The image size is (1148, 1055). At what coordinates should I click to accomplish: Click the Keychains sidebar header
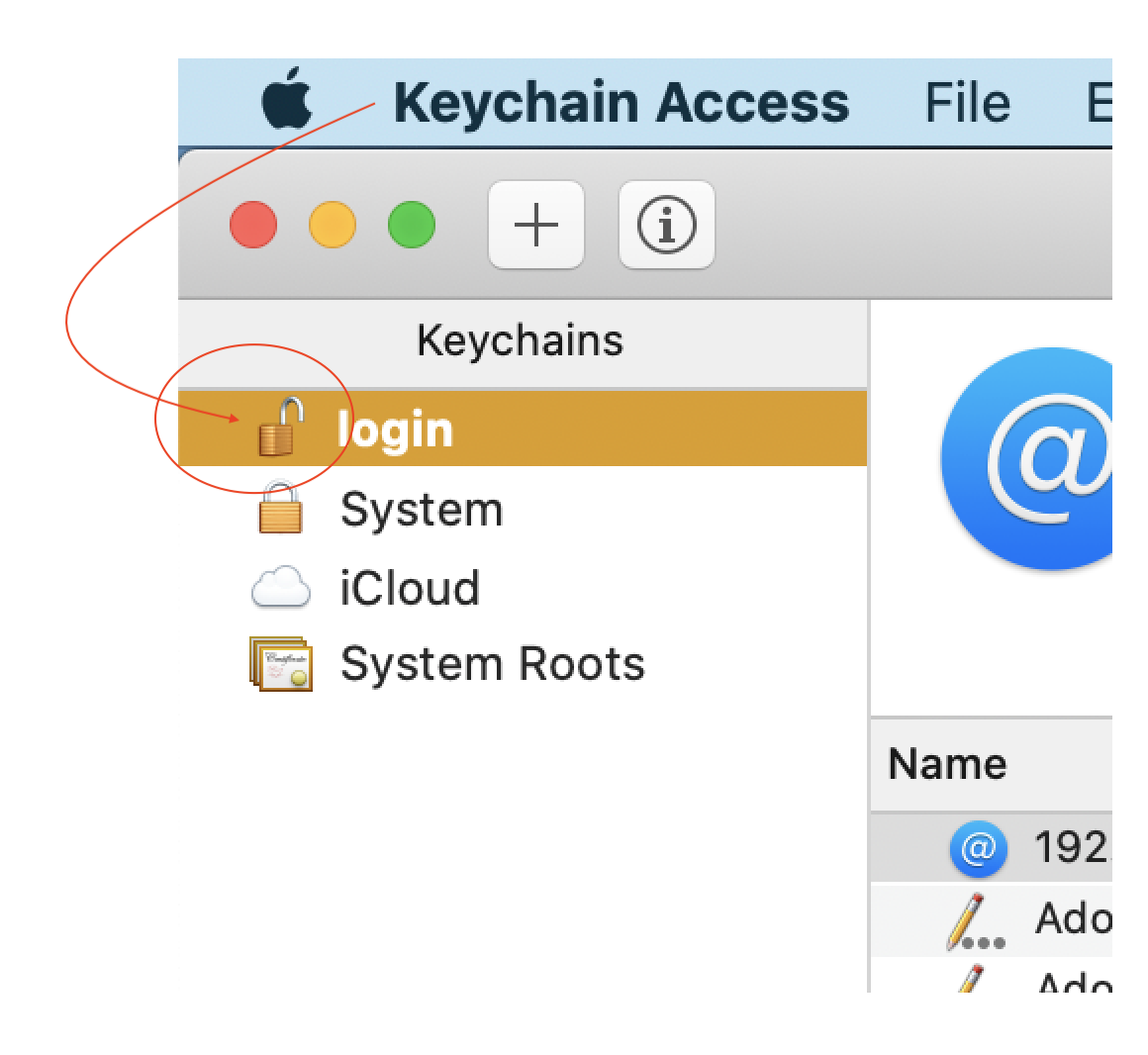[520, 341]
